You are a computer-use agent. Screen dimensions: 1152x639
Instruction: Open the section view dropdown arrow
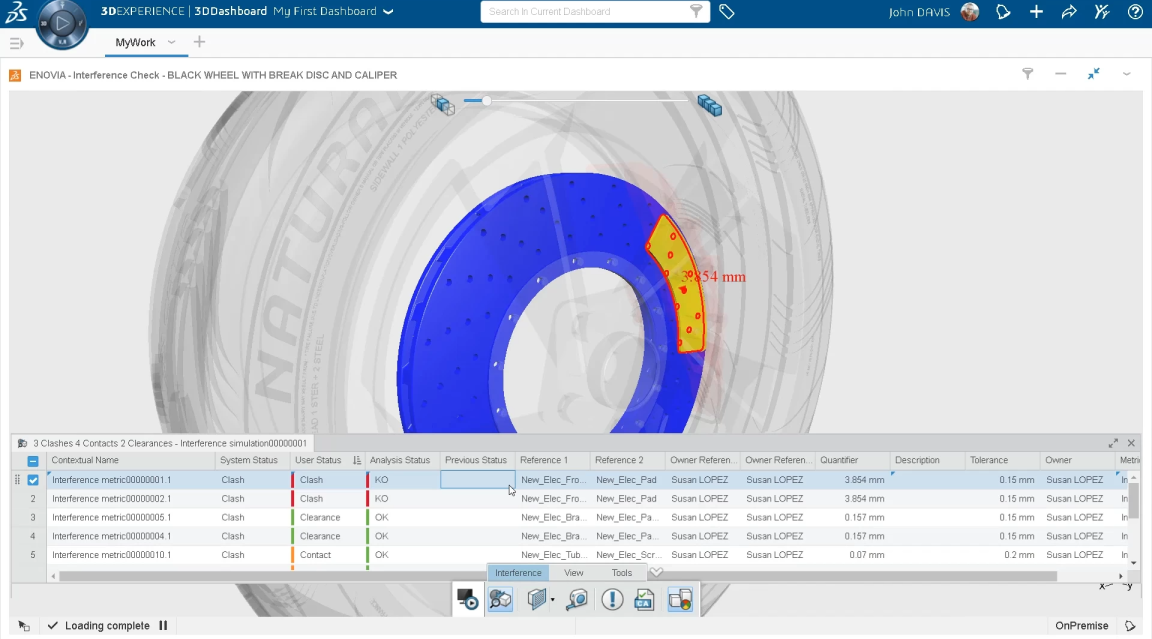tap(553, 600)
